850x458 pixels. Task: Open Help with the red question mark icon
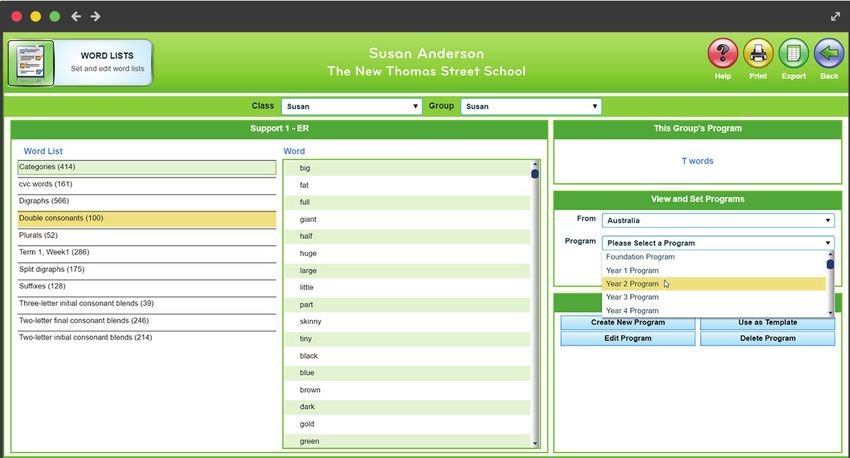(723, 54)
